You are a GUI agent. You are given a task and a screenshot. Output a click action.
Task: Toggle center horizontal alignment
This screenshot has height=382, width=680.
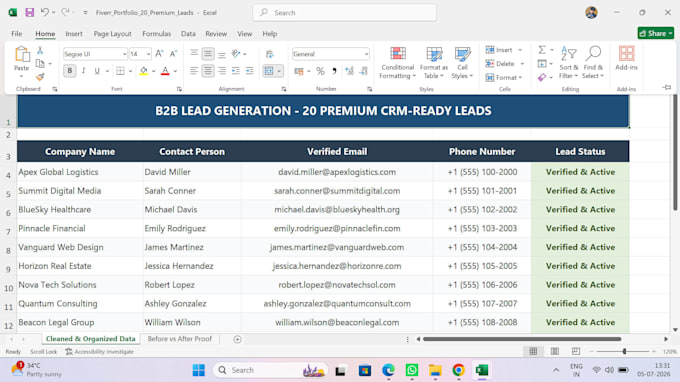coord(208,71)
